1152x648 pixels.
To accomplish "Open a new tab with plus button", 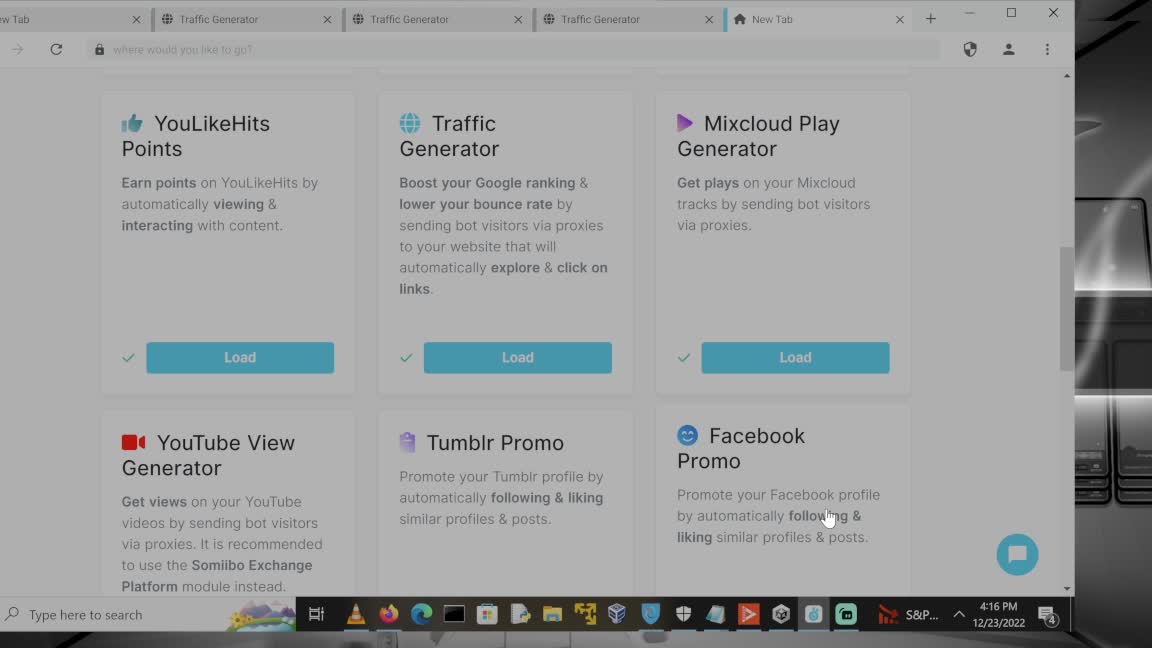I will [x=930, y=19].
